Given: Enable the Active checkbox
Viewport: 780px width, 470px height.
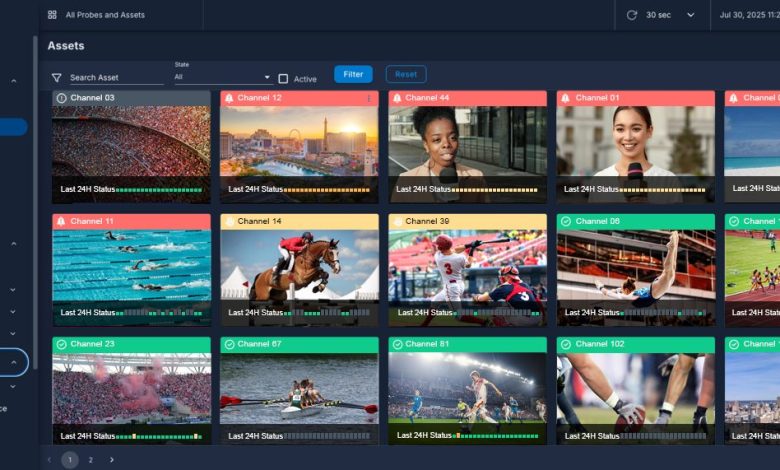Looking at the screenshot, I should (283, 79).
